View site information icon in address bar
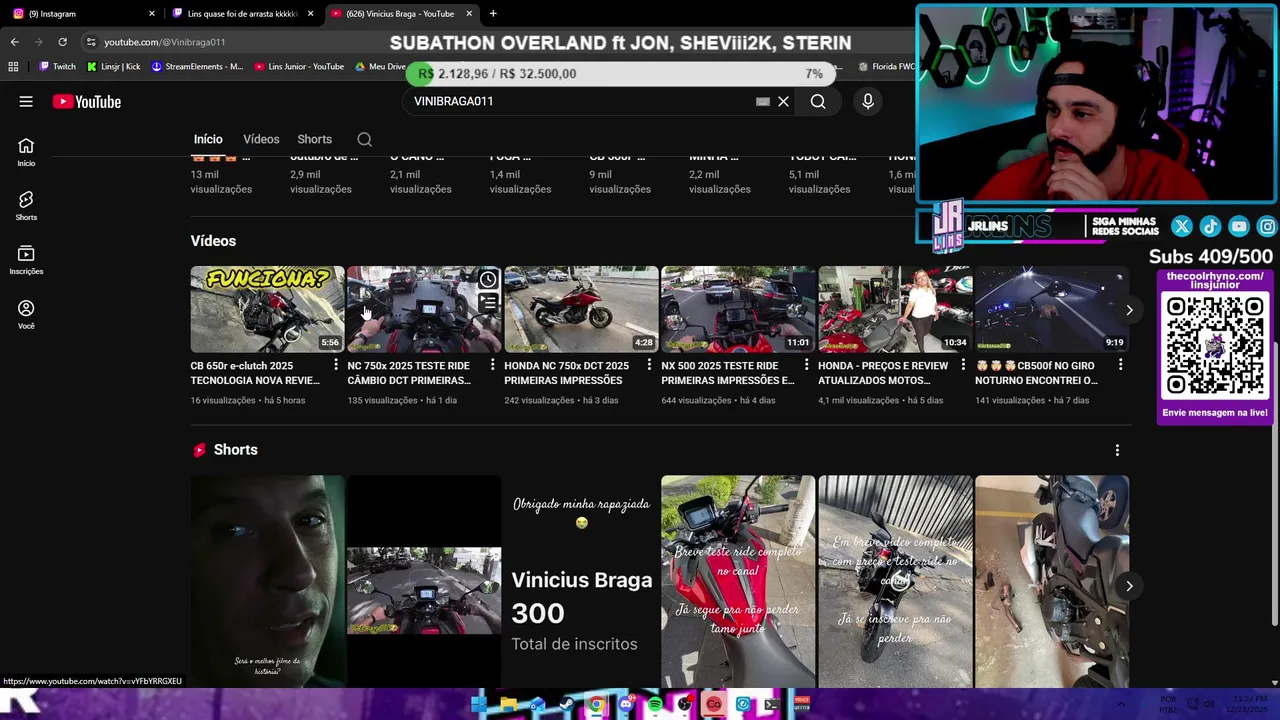Image resolution: width=1280 pixels, height=720 pixels. click(91, 42)
